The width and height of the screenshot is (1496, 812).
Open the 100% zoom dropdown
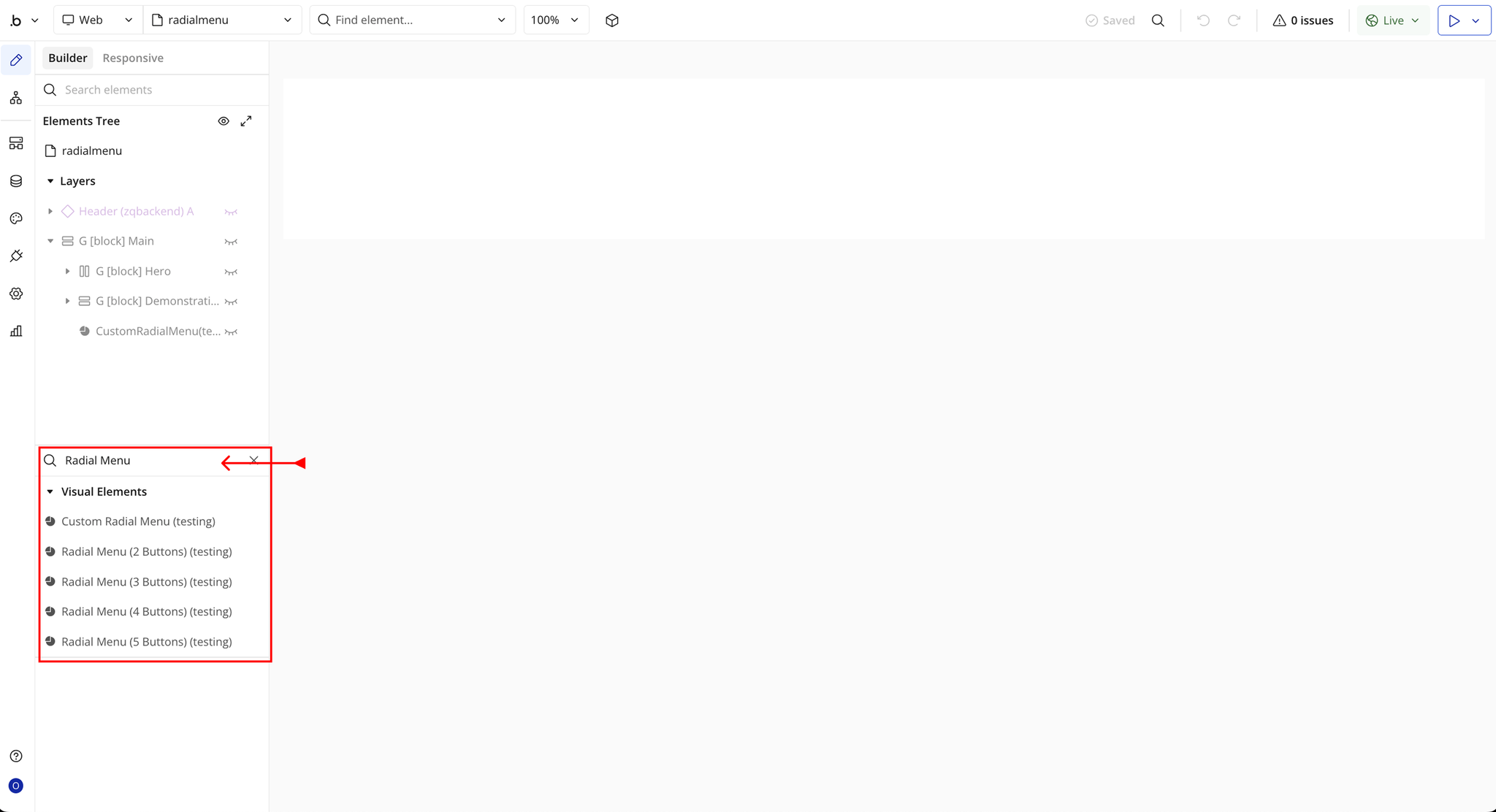pyautogui.click(x=555, y=20)
